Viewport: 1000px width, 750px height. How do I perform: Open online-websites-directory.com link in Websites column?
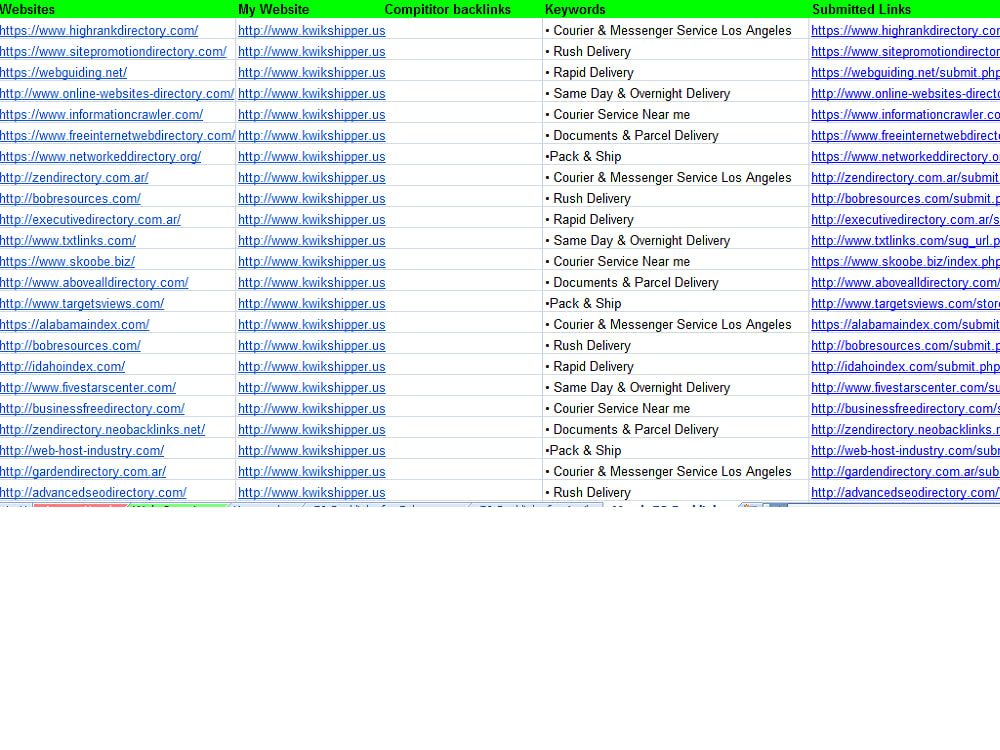[117, 94]
